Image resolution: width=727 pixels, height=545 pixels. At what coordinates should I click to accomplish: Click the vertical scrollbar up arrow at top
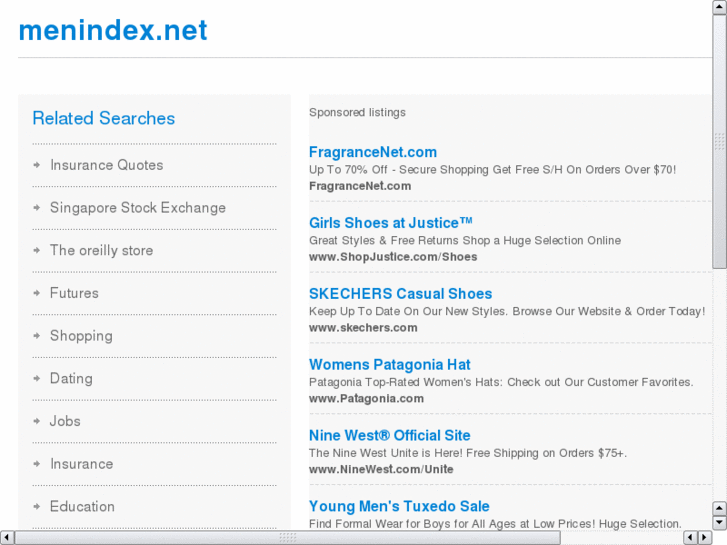719,7
